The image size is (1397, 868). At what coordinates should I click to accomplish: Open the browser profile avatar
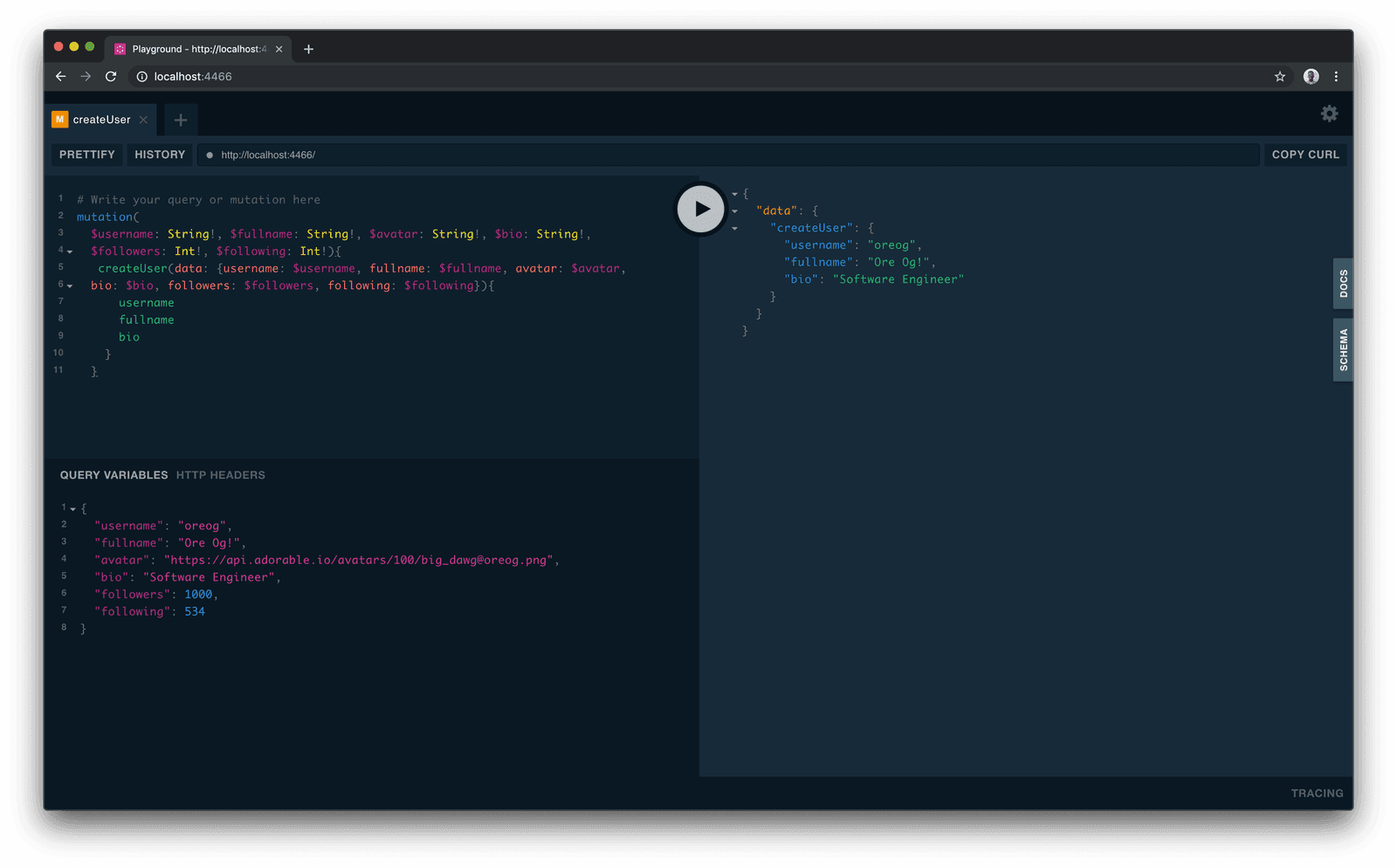(1311, 77)
